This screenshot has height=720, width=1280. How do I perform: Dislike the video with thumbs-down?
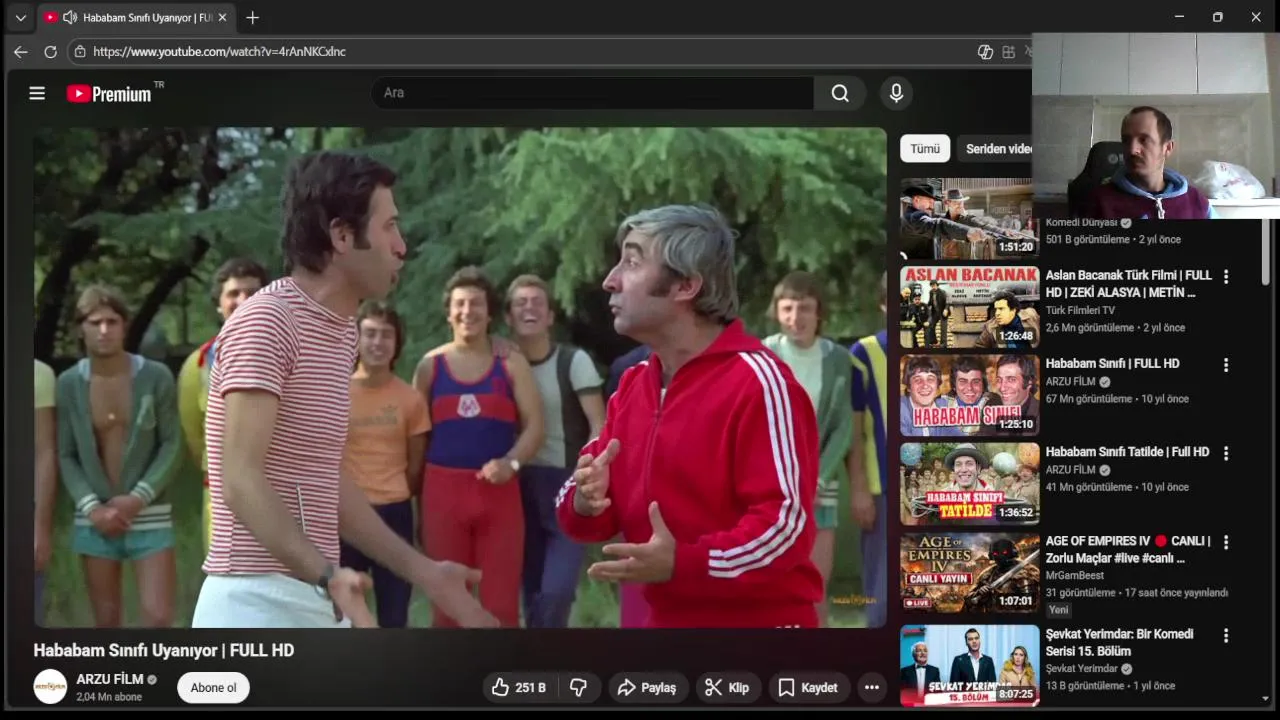pyautogui.click(x=578, y=687)
